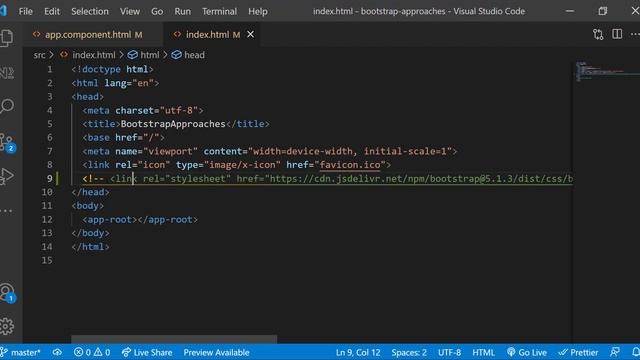Click the base href line
Screen dimensions: 640x360
click(x=123, y=138)
